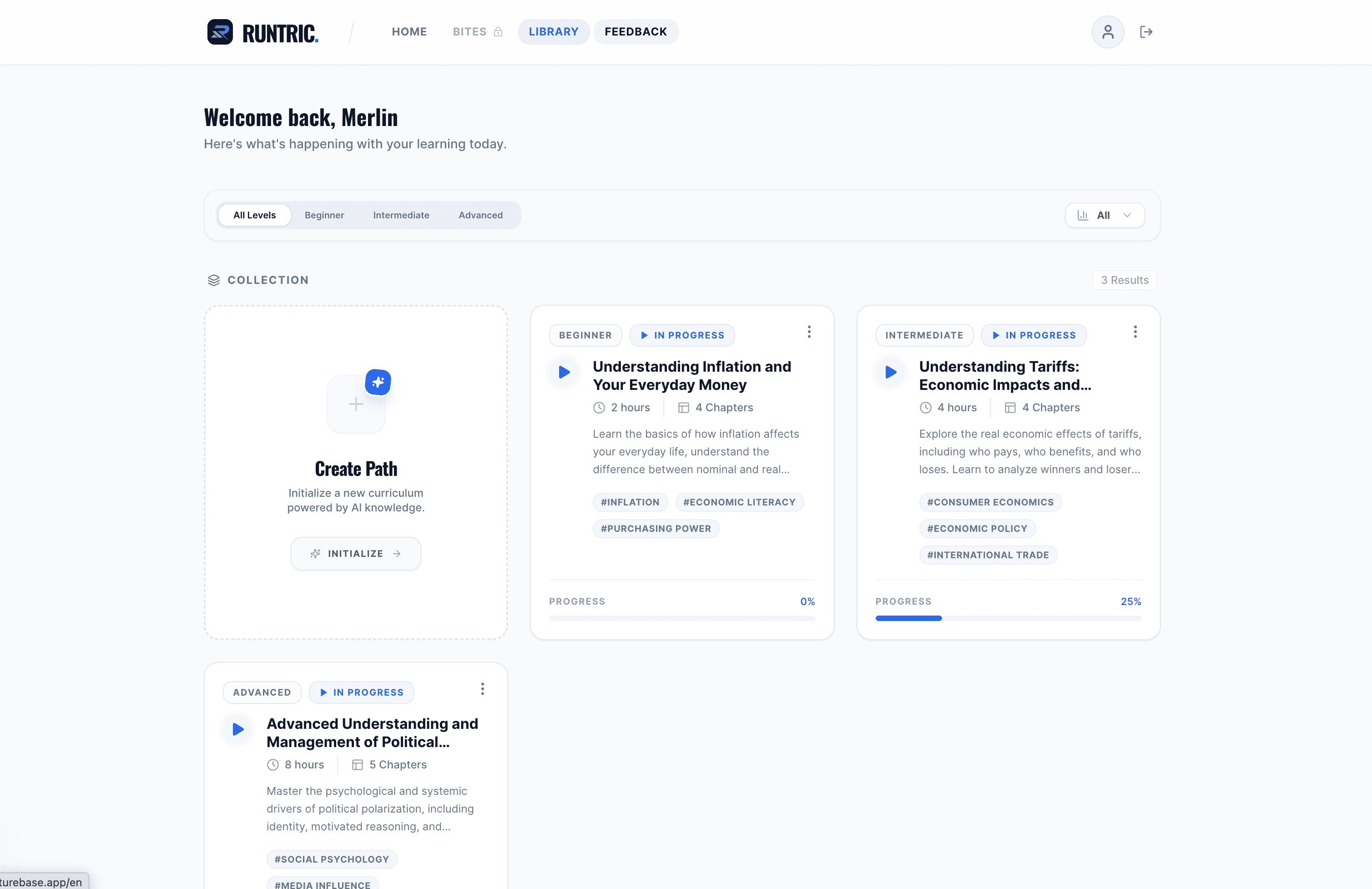The width and height of the screenshot is (1372, 889).
Task: Open the All progress filter dropdown
Action: (x=1105, y=214)
